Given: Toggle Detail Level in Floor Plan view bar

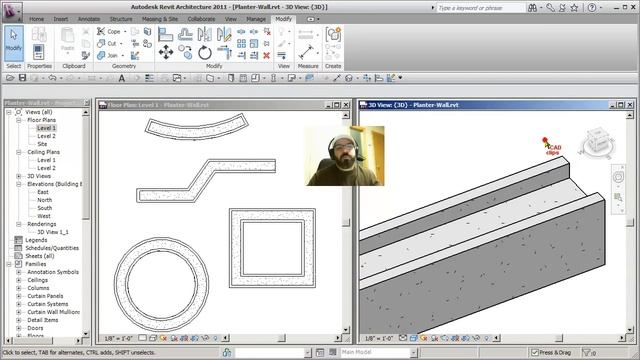Looking at the screenshot, I should click(x=142, y=338).
